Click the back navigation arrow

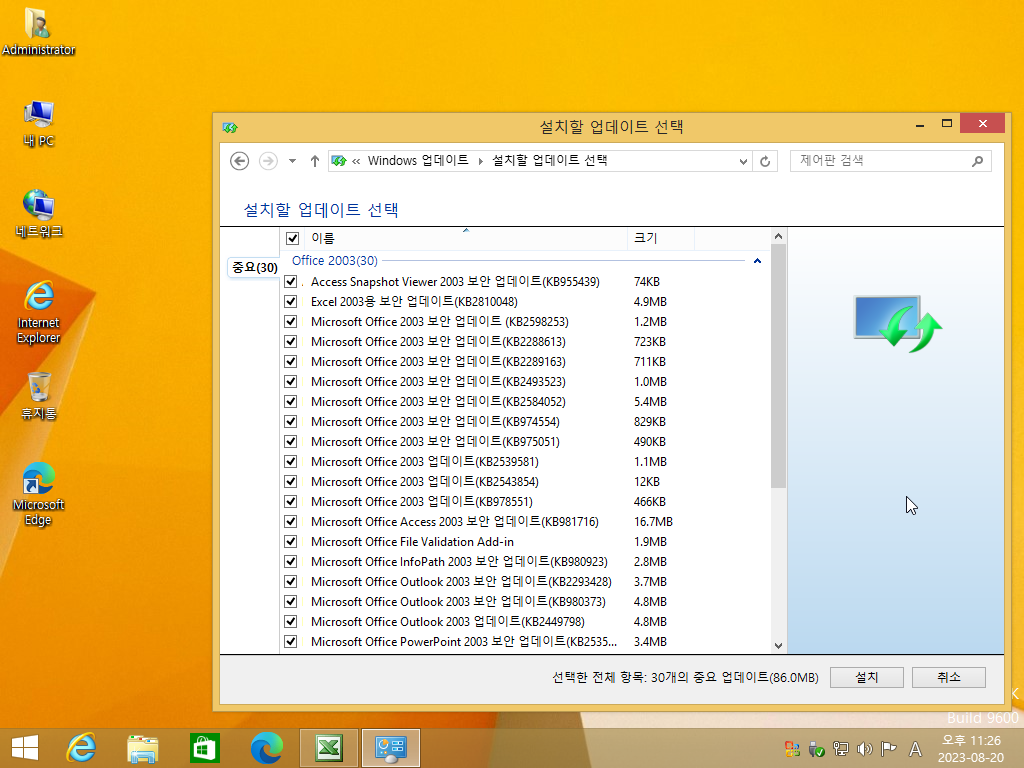[x=240, y=161]
